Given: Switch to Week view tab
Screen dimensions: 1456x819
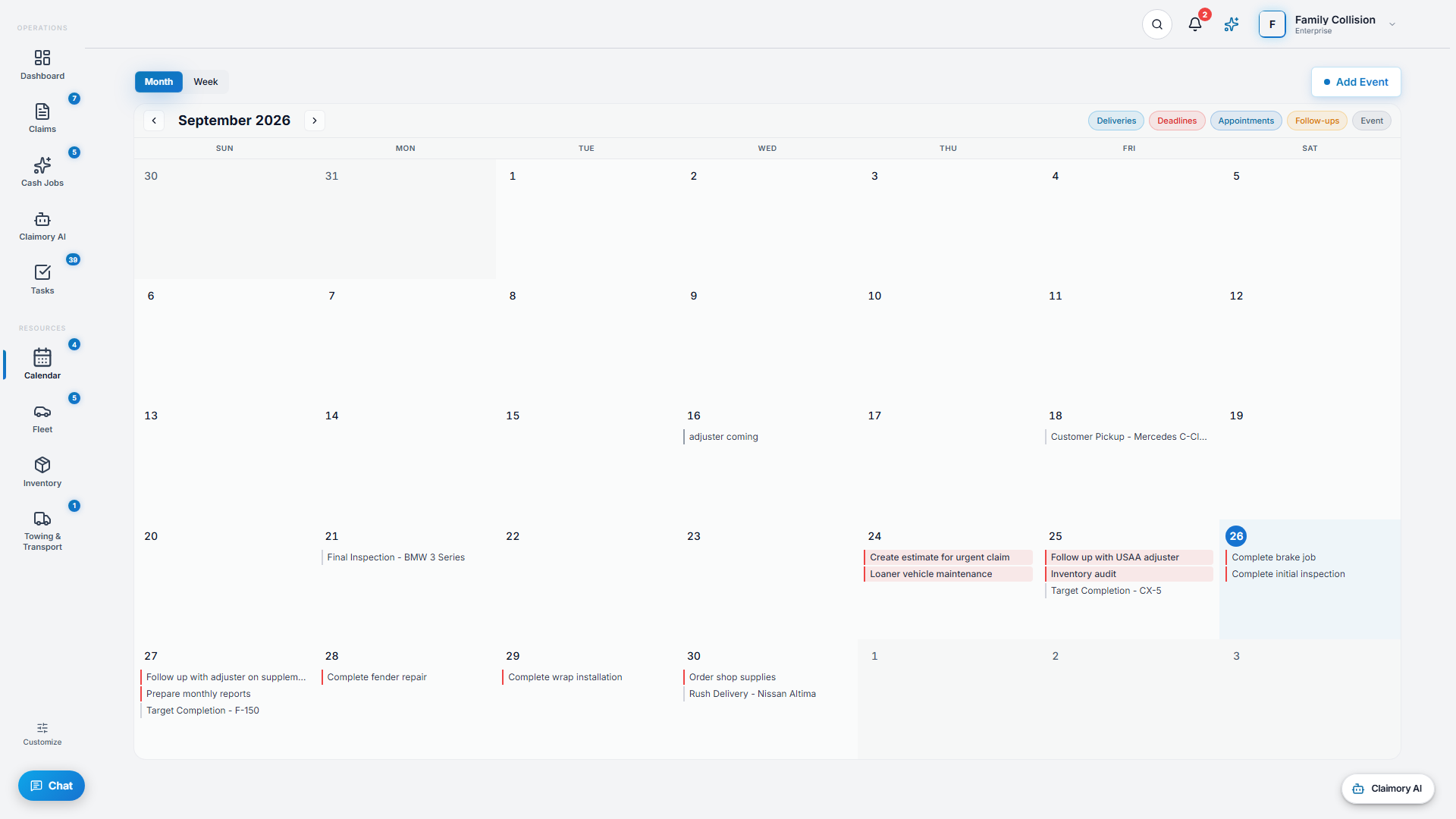Looking at the screenshot, I should click(x=206, y=82).
